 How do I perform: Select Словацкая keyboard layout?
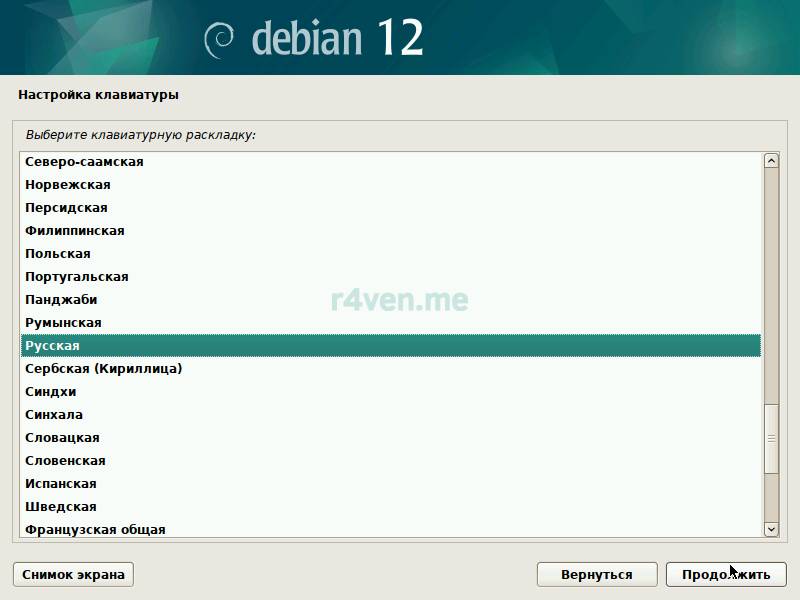[x=62, y=438]
